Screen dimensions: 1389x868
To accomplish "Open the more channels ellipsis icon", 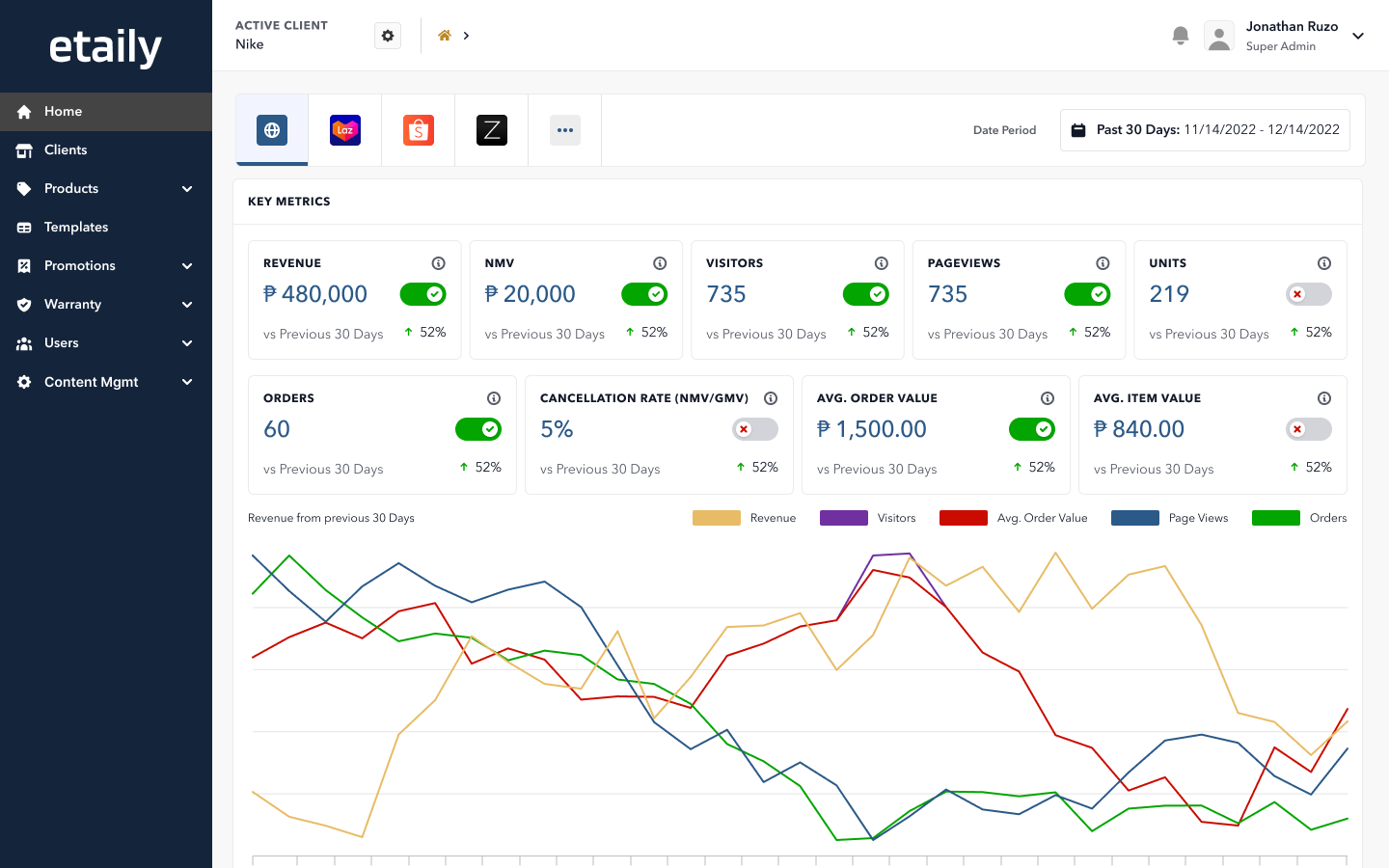I will pyautogui.click(x=565, y=130).
